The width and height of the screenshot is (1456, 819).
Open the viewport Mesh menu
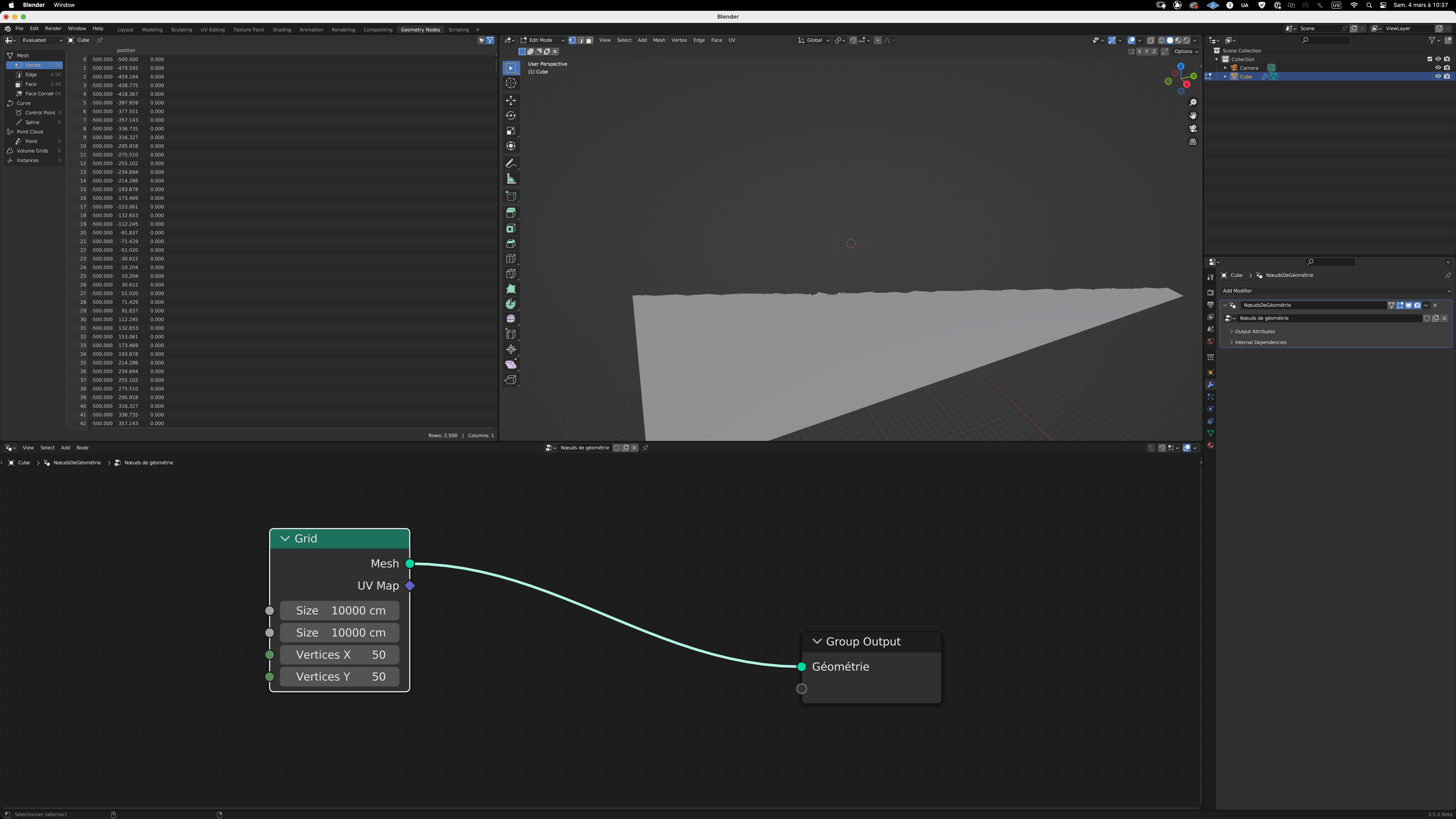[x=659, y=40]
